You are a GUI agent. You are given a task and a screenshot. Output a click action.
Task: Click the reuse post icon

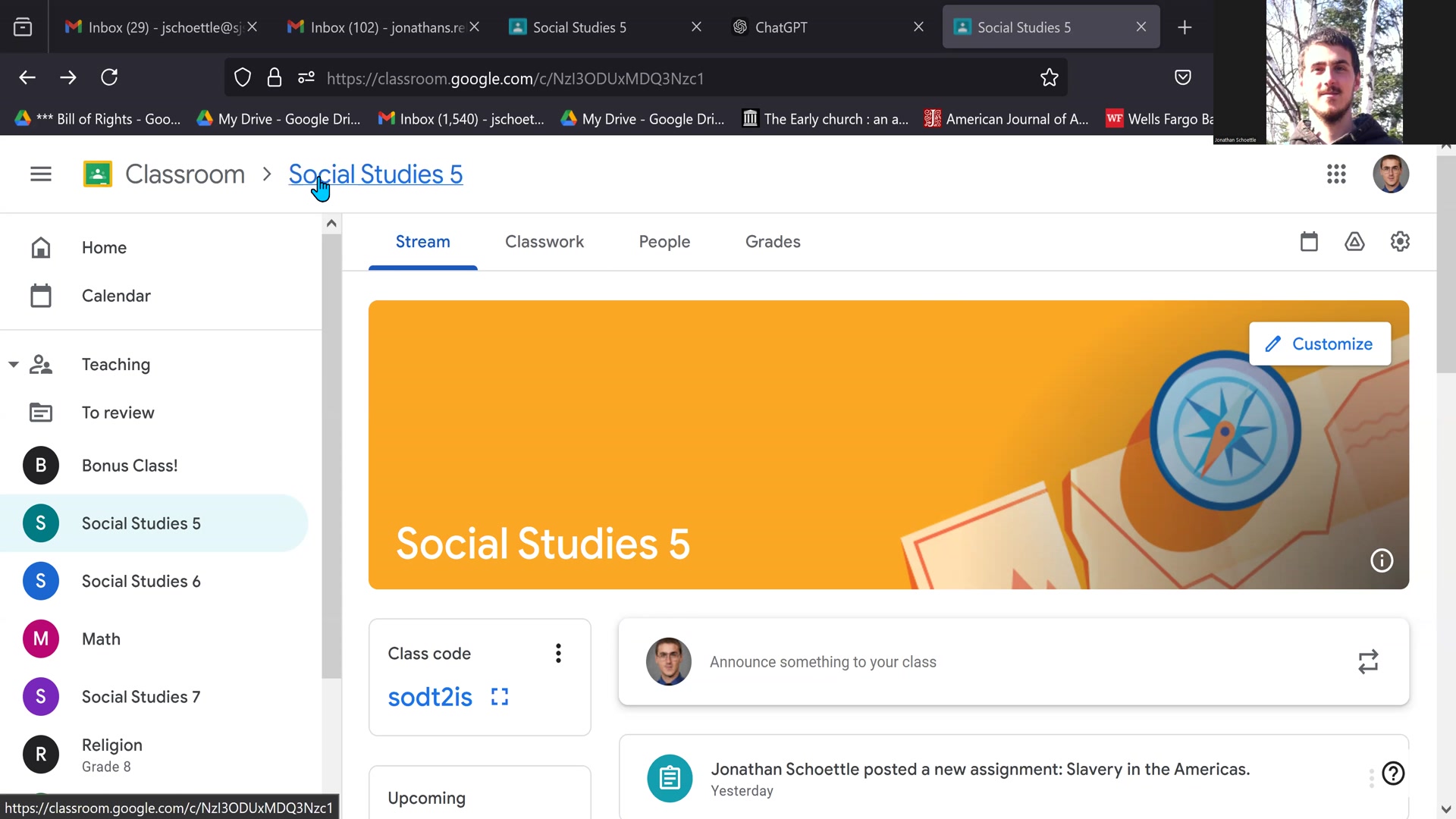(x=1368, y=662)
